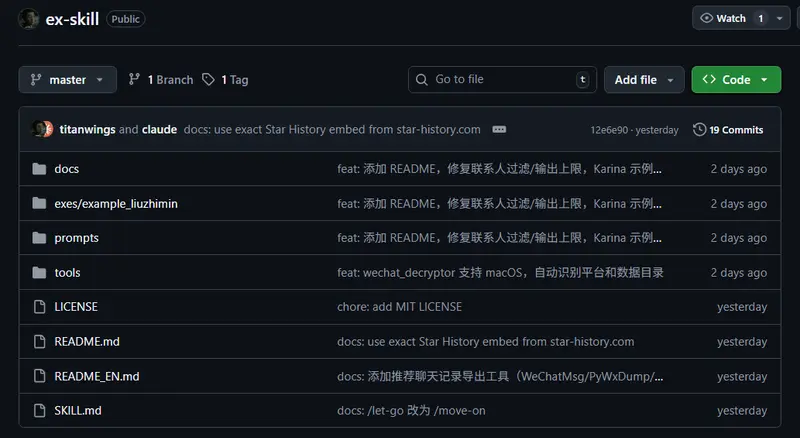Screen dimensions: 800x438
Task: Click 'yesterday' timestamp in LICENSE row
Action: (742, 307)
